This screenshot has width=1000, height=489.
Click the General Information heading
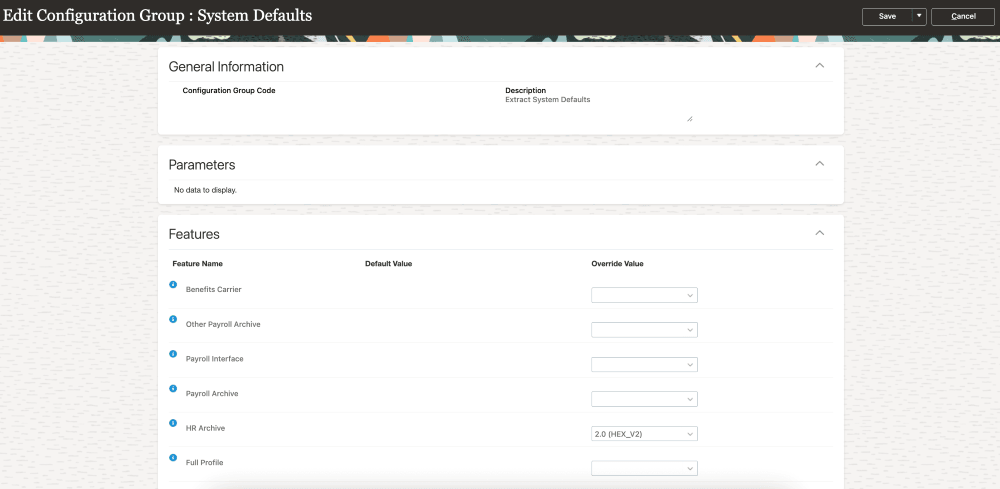coord(226,66)
